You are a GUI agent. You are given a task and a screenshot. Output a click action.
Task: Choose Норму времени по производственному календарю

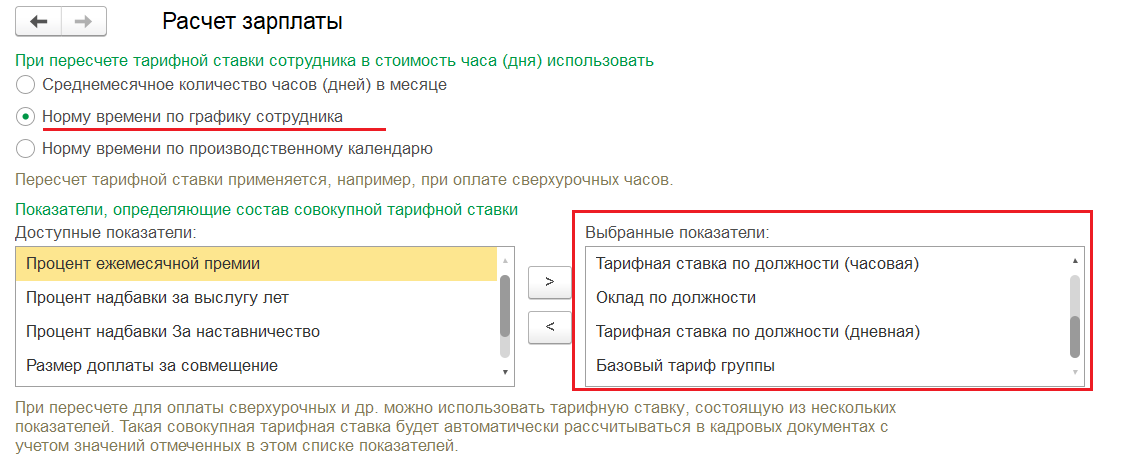pyautogui.click(x=26, y=149)
